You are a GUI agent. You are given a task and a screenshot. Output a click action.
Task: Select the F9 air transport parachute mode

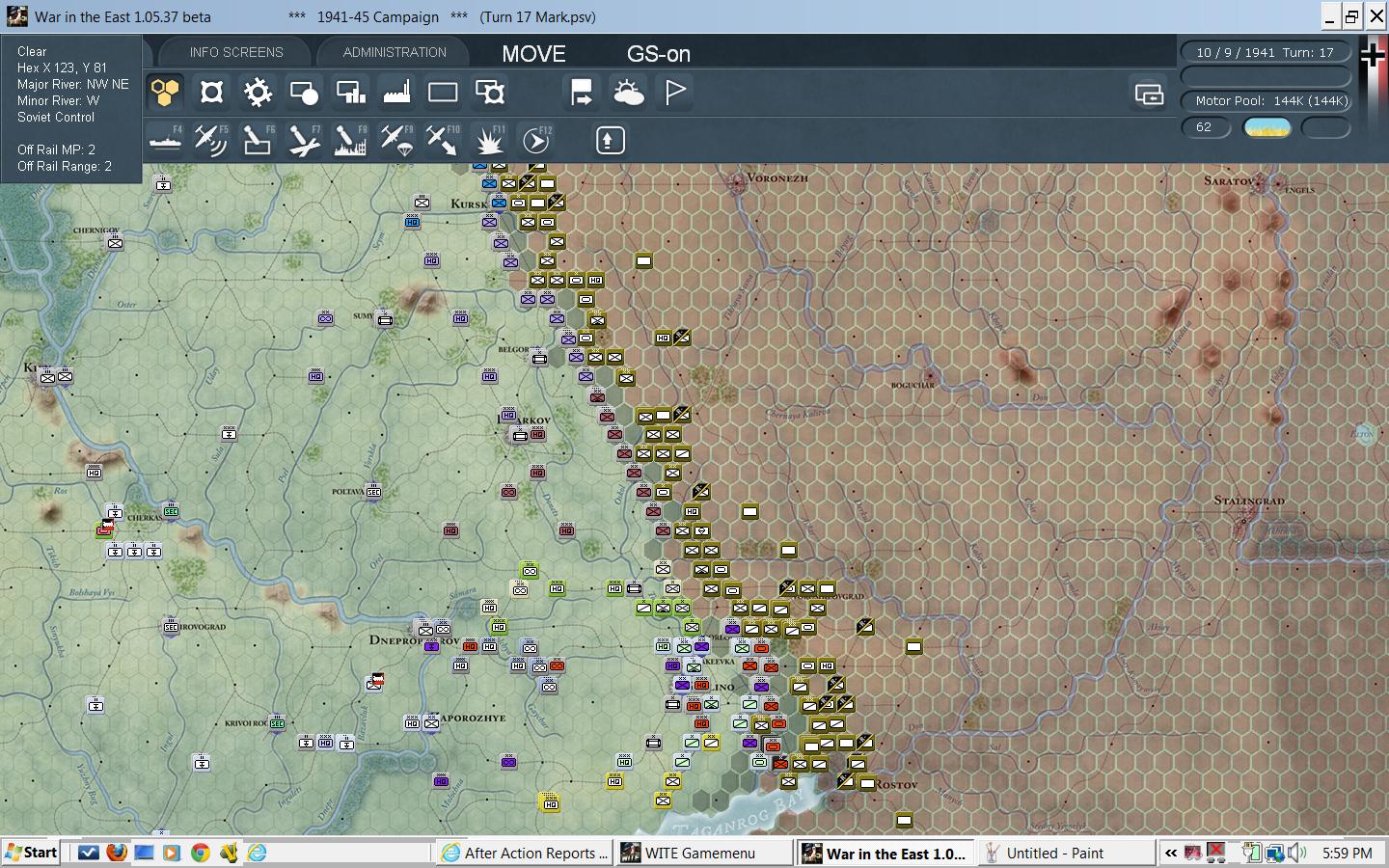[x=396, y=141]
